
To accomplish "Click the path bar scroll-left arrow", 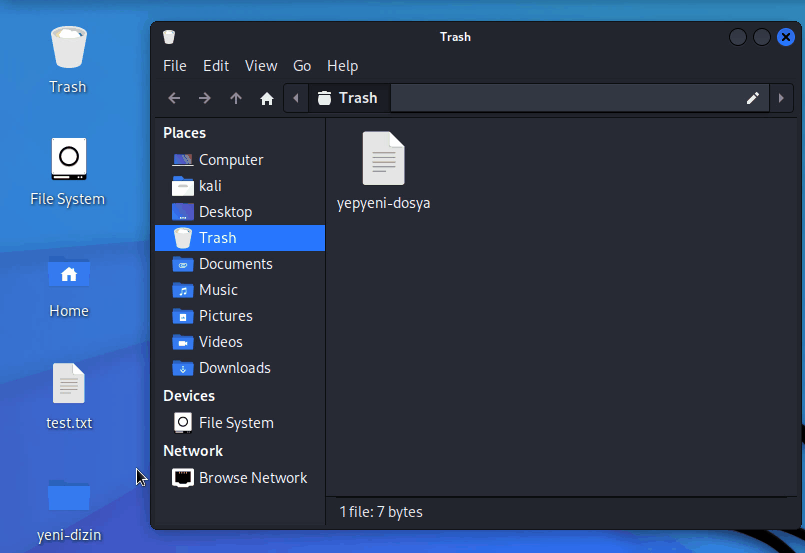I will 296,98.
